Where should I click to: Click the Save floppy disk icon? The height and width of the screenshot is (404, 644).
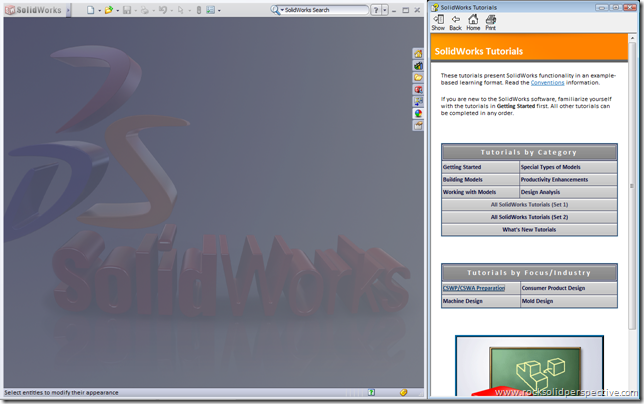click(127, 10)
